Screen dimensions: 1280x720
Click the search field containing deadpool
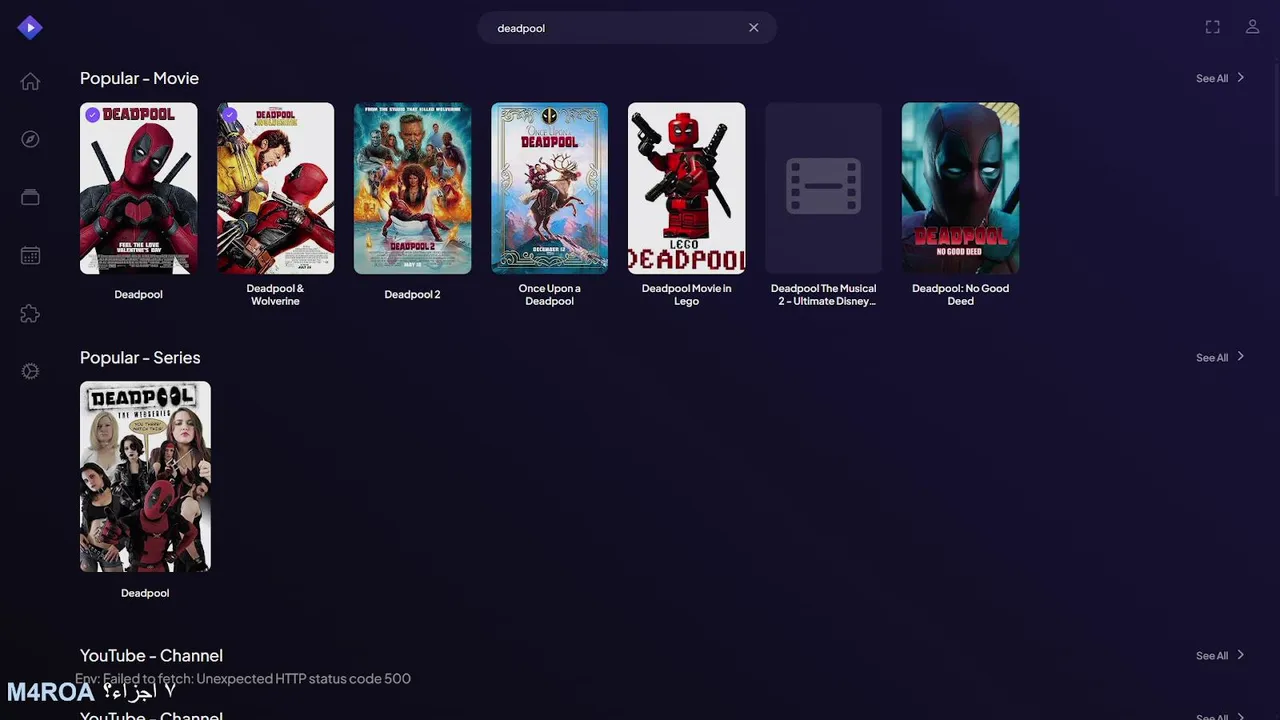[627, 28]
